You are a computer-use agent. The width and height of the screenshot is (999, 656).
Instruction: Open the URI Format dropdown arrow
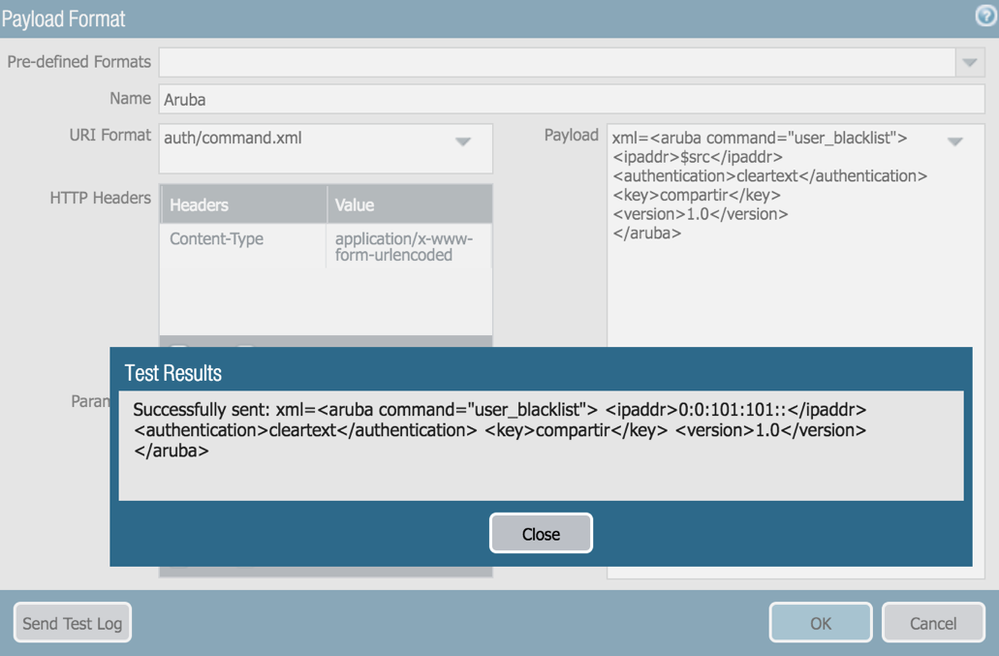click(463, 141)
